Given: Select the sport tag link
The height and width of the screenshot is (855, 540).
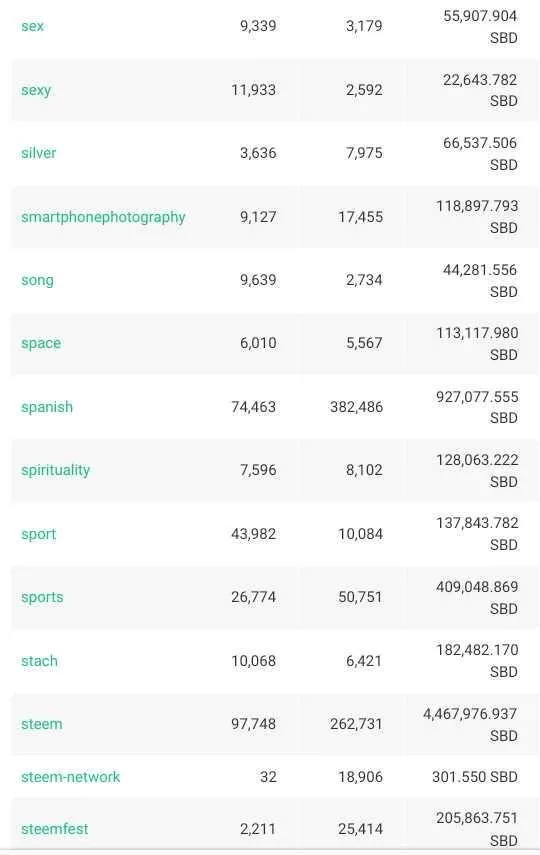Looking at the screenshot, I should 38,534.
